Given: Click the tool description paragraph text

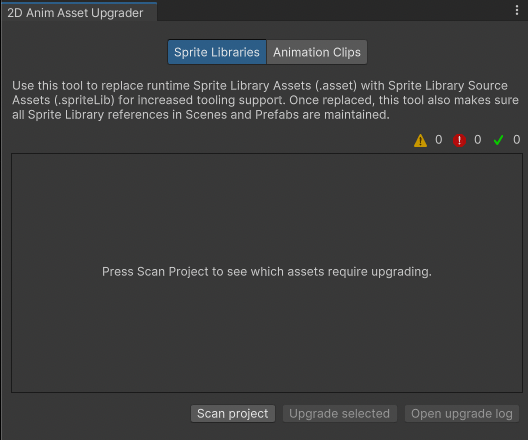Looking at the screenshot, I should click(265, 100).
